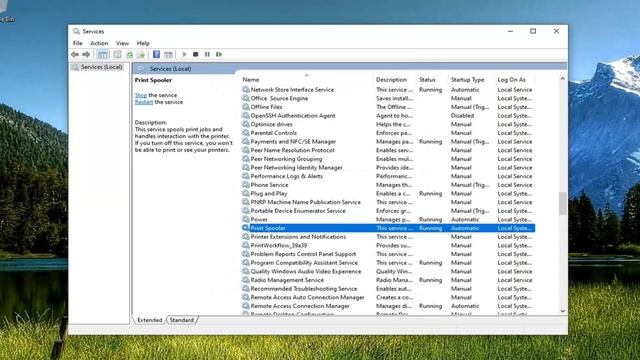Screen dimensions: 640x360
Task: Sort by the Status column header
Action: coord(432,80)
